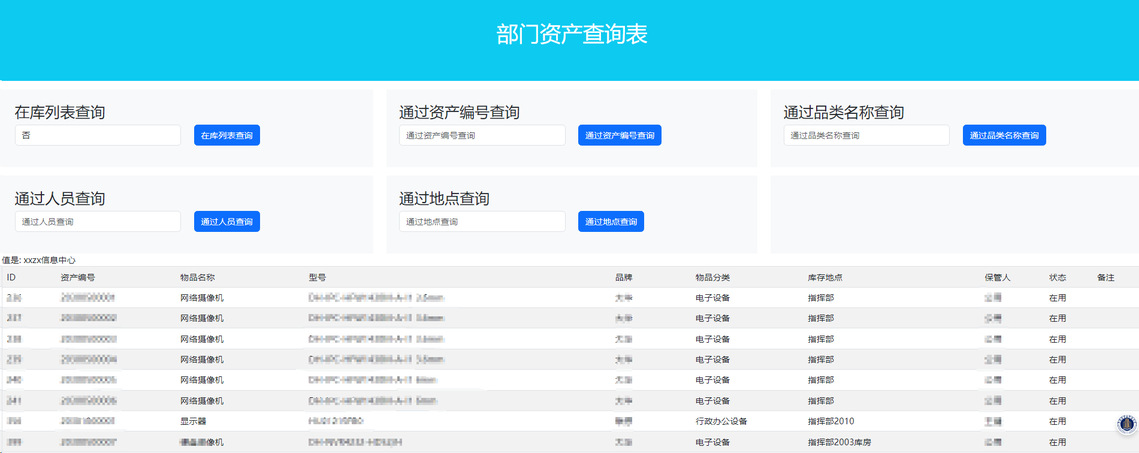This screenshot has height=453, width=1139.
Task: Click into the 通过人员查询 text input
Action: [98, 221]
